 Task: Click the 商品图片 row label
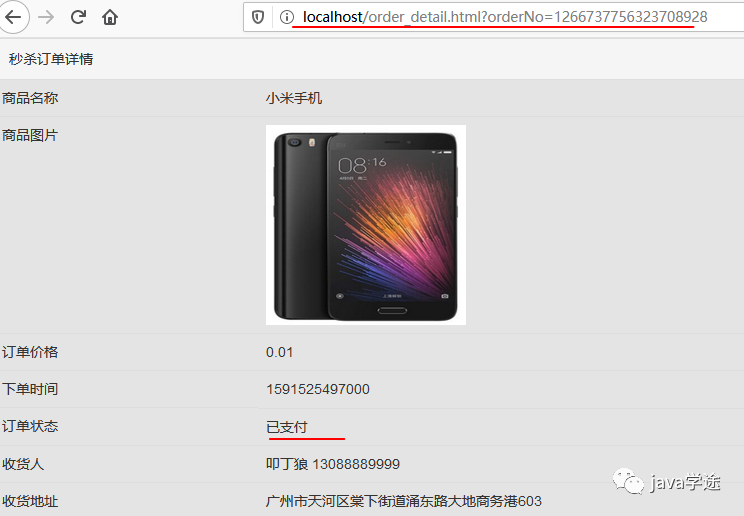point(30,135)
